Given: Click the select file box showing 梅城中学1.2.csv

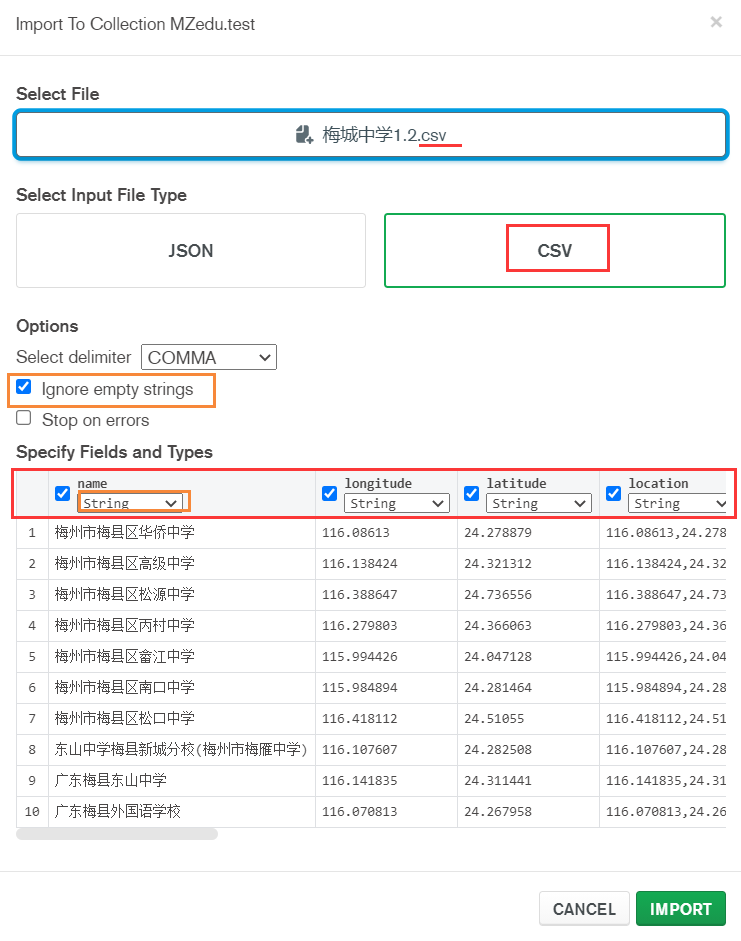Looking at the screenshot, I should point(370,134).
